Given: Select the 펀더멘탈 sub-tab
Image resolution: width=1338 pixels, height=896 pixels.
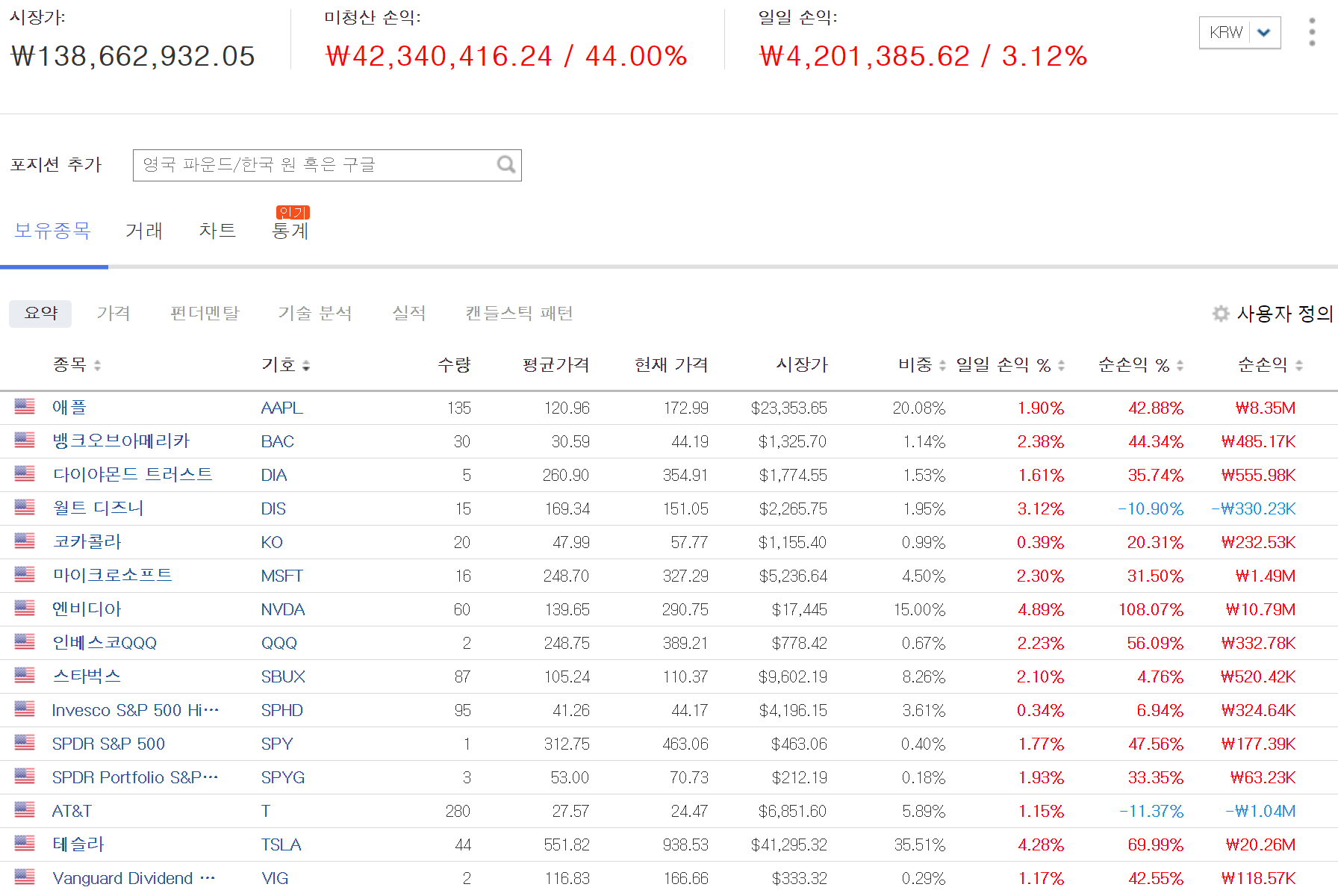Looking at the screenshot, I should click(x=205, y=314).
